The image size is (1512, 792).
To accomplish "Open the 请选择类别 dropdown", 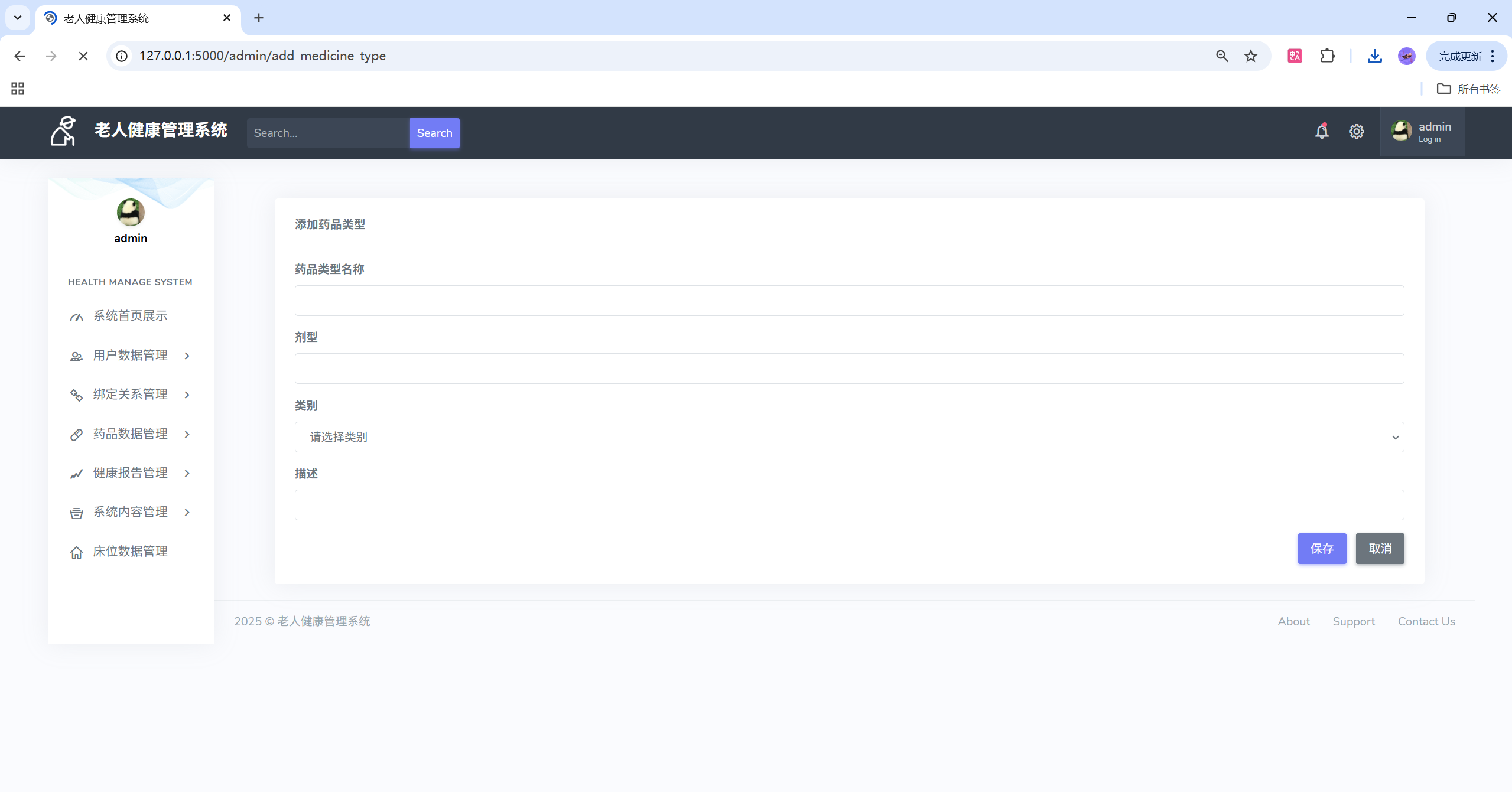I will point(849,437).
